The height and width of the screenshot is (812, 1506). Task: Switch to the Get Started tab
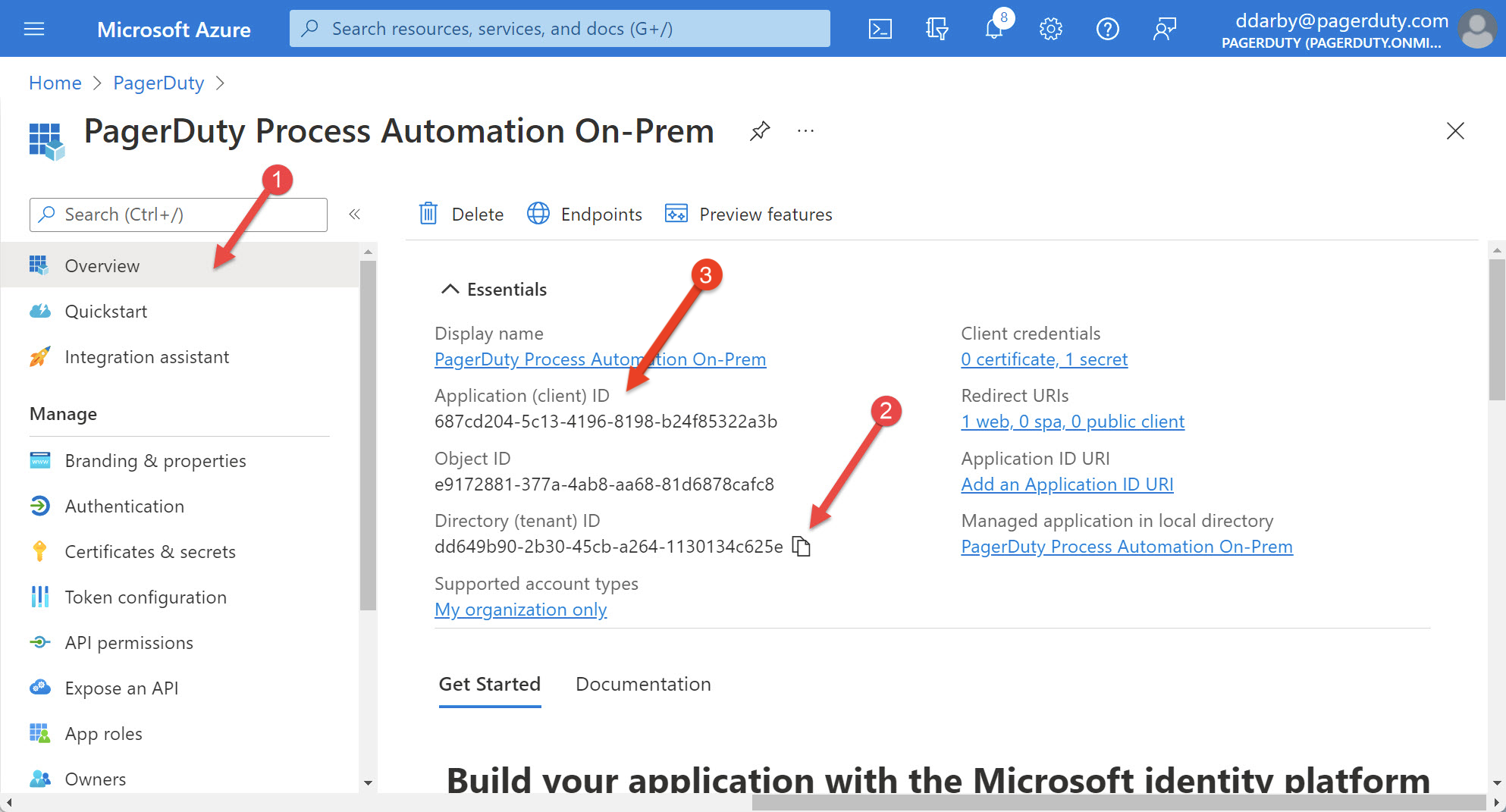(490, 685)
